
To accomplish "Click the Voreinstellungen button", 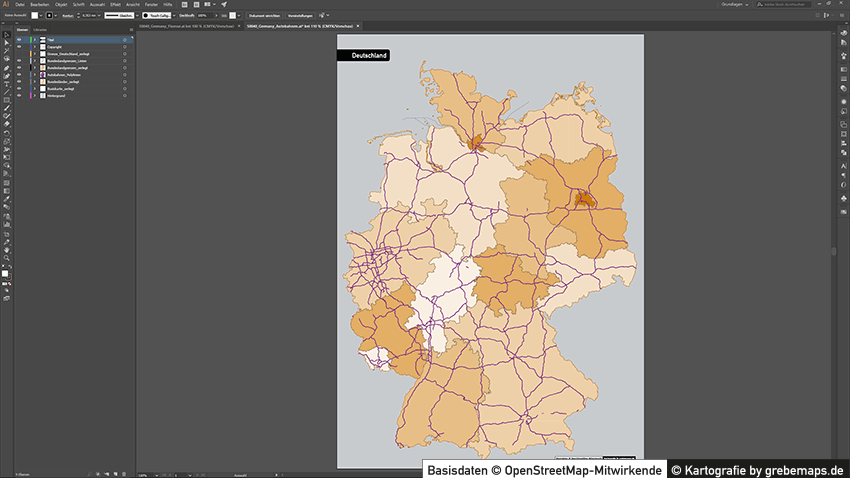I will click(301, 15).
